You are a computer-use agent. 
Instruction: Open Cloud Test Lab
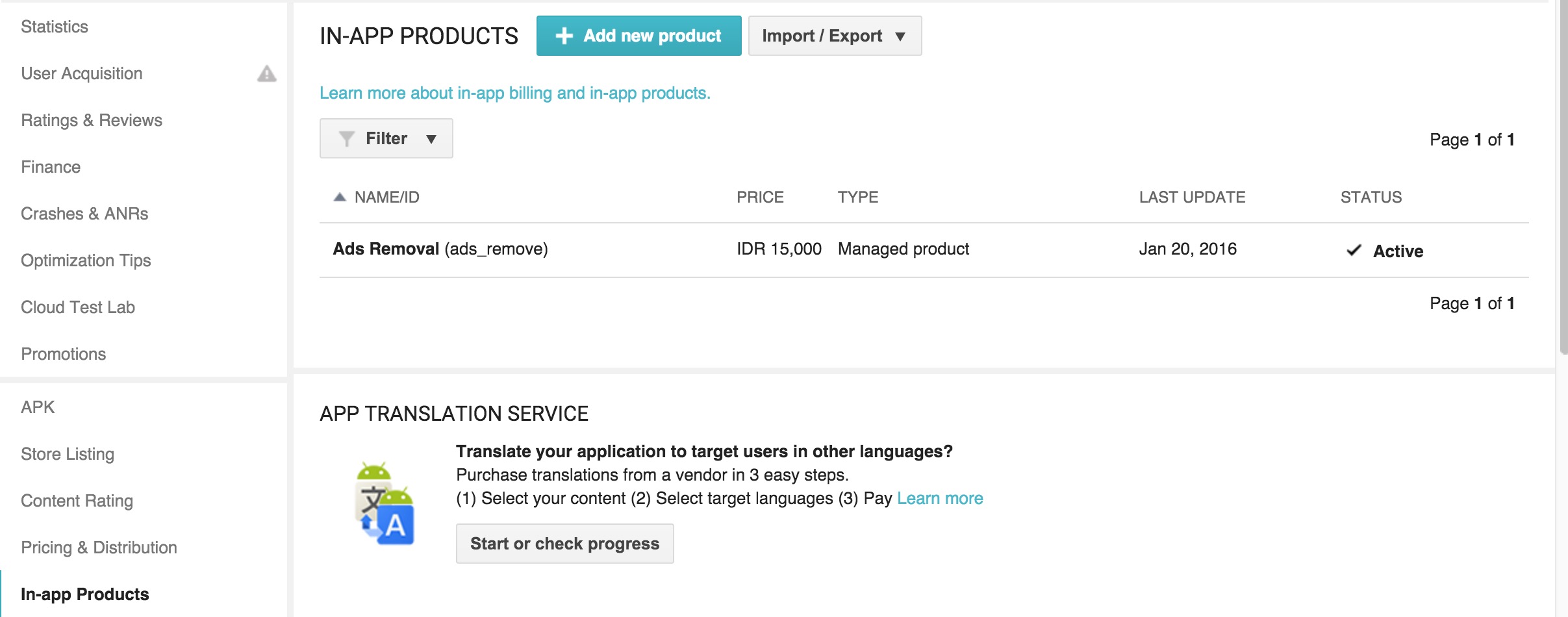[x=78, y=308]
